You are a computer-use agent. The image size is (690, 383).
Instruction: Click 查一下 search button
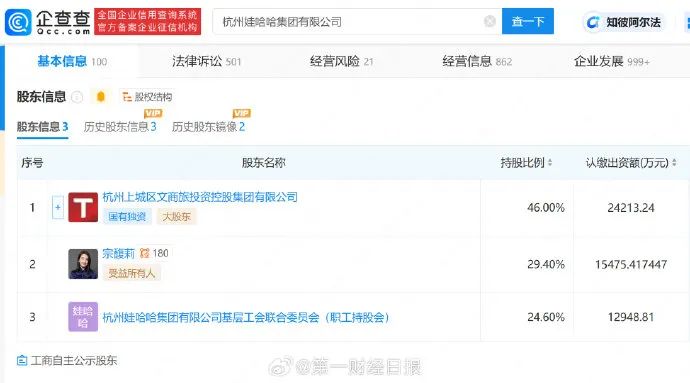pos(528,21)
